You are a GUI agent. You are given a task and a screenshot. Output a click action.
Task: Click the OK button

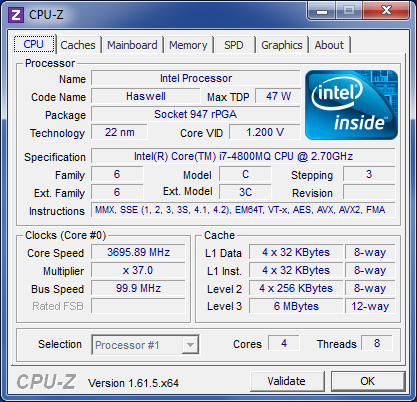click(x=368, y=381)
